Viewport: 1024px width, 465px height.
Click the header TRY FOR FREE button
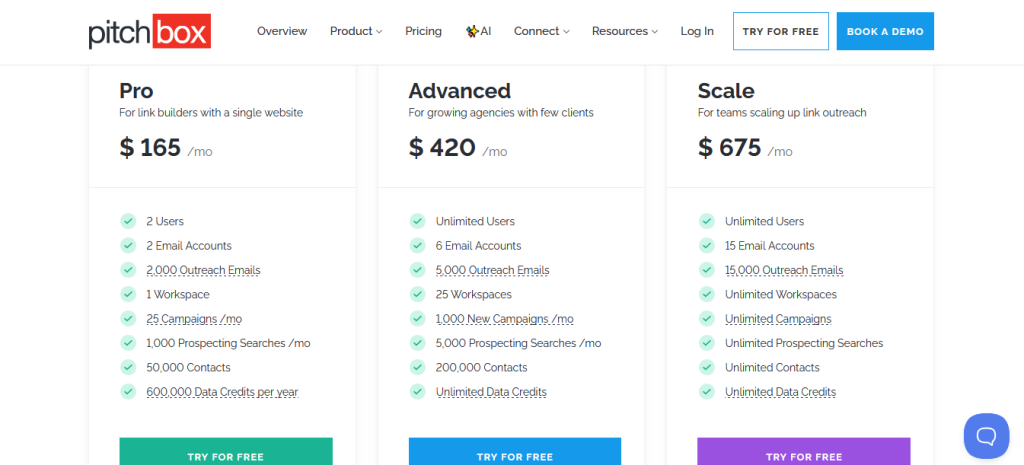click(780, 31)
